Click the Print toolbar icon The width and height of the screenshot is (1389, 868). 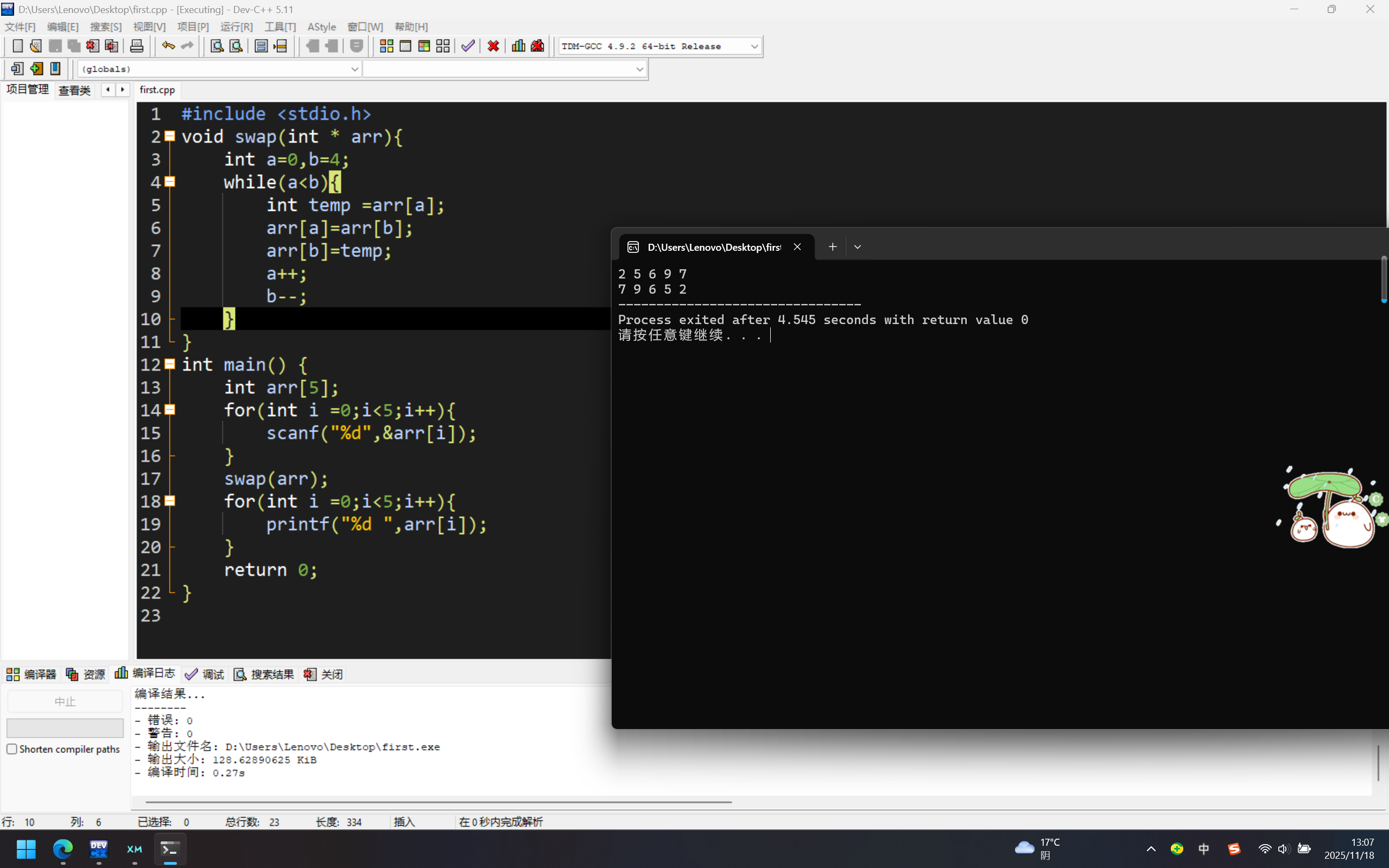point(137,46)
